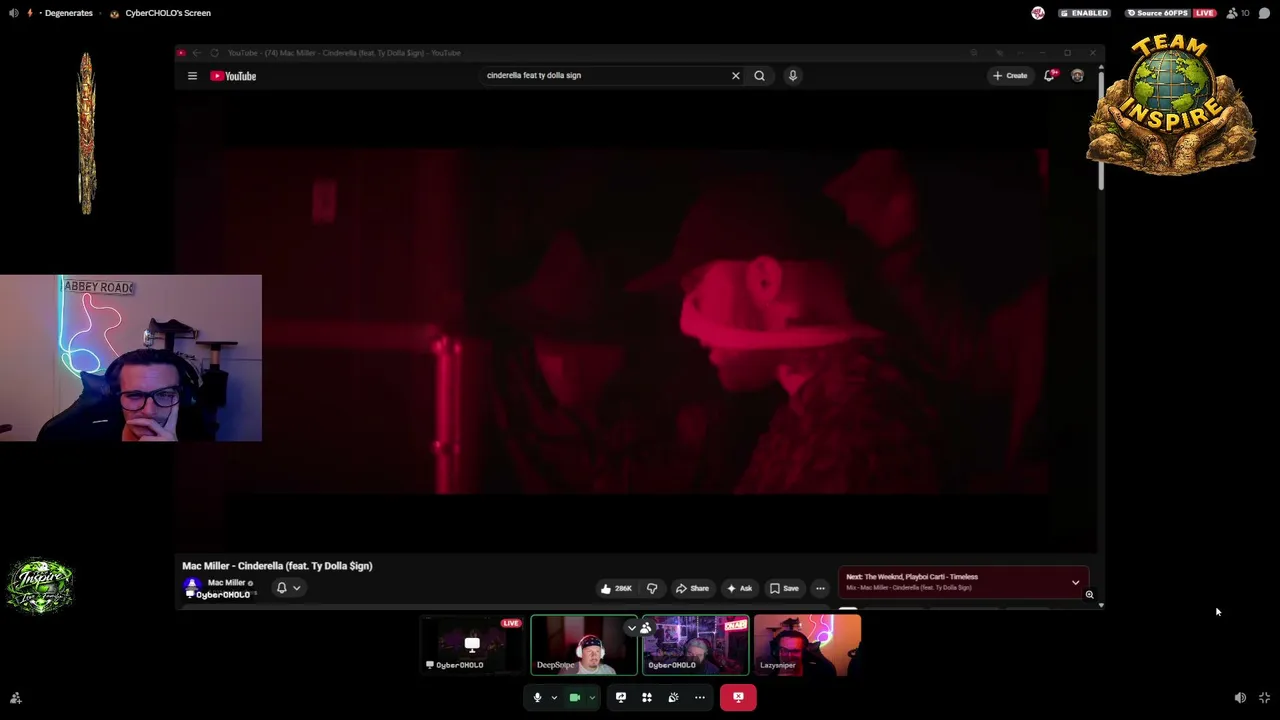Viewport: 1280px width, 720px height.
Task: Expand the Next up playlist panel
Action: point(1075,582)
